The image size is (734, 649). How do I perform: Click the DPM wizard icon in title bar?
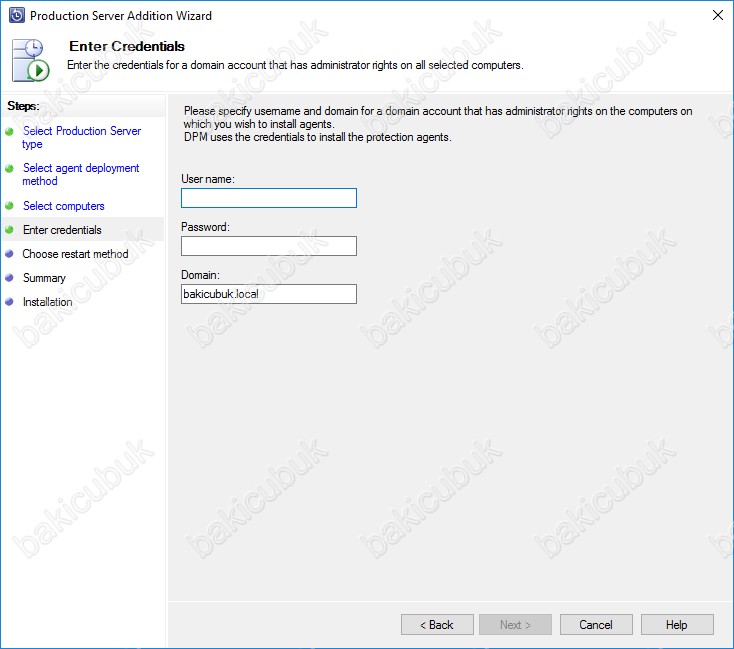(x=17, y=15)
